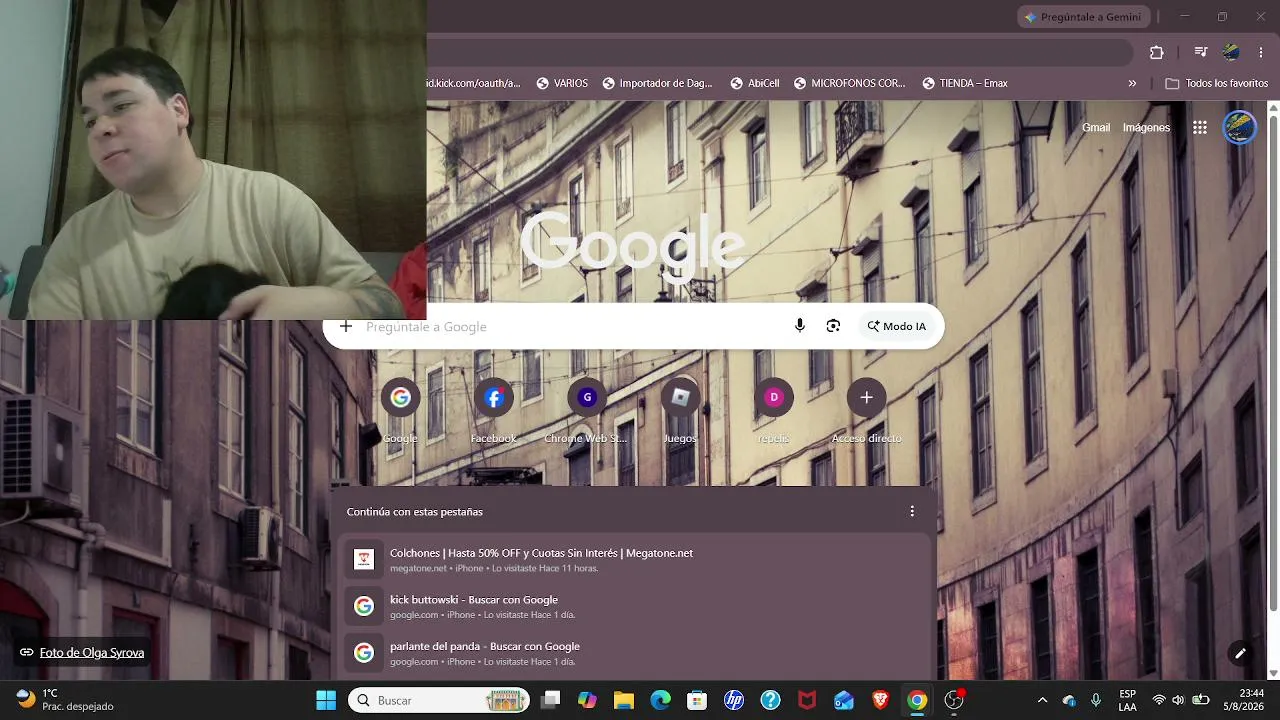The height and width of the screenshot is (720, 1280).
Task: Open the weather widget showing 1°C
Action: point(64,700)
